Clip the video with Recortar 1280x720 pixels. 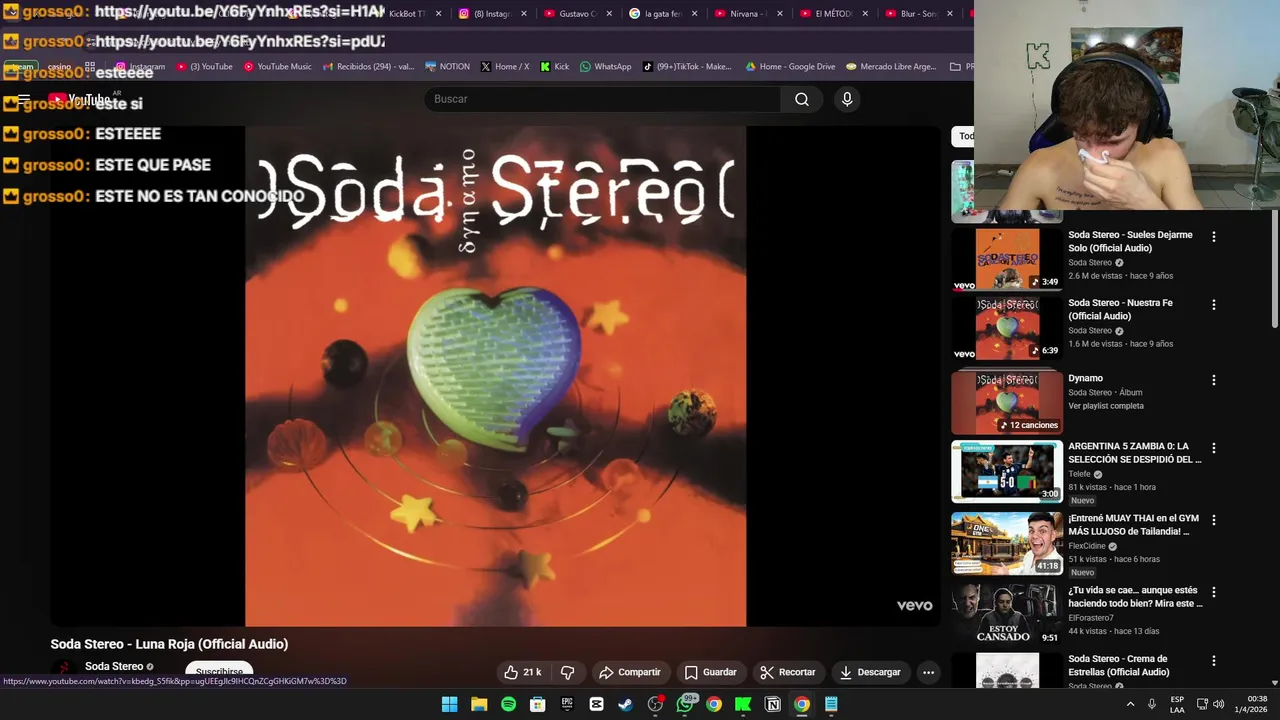click(x=787, y=672)
